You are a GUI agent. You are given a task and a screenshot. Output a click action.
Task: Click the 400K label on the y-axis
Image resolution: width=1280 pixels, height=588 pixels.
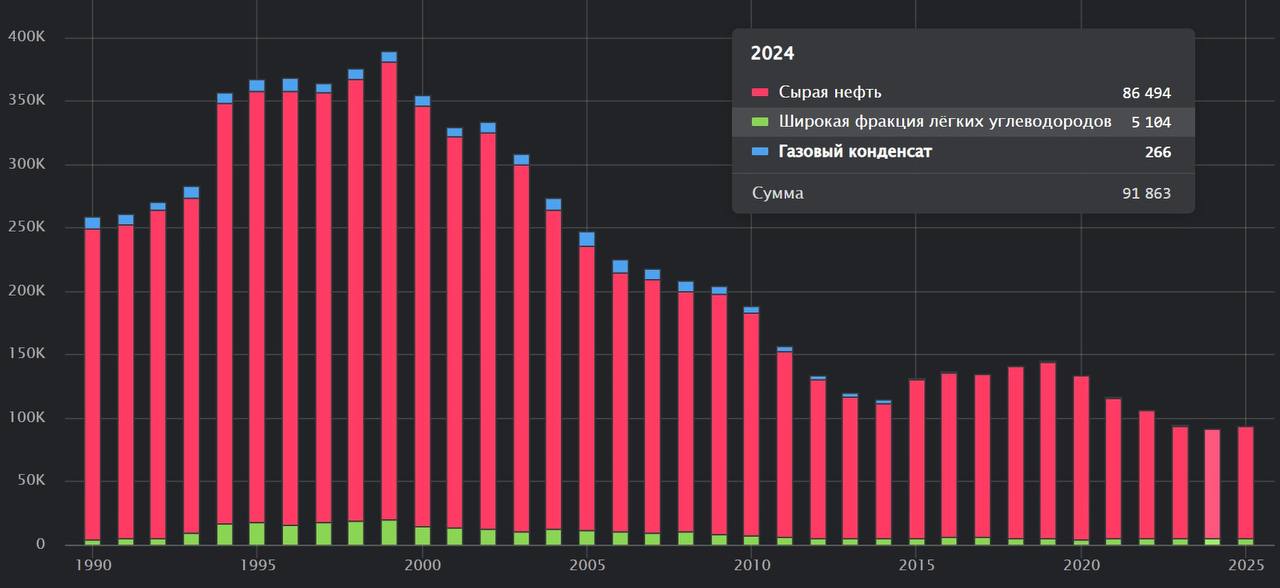26,37
